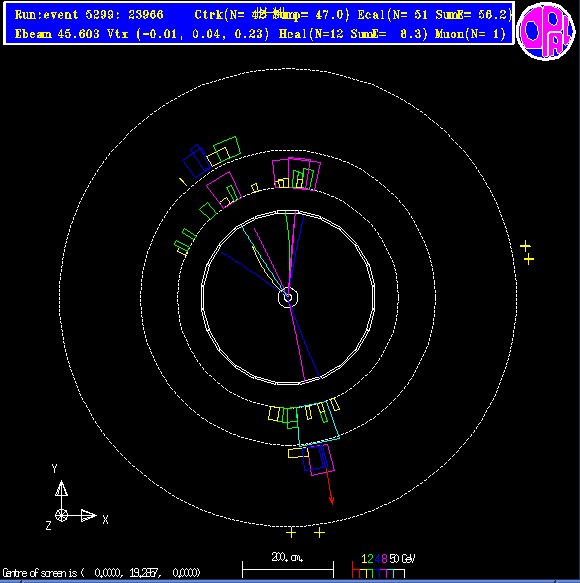Click the magenta cluster at the top center
Viewport: 580px width, 583px height.
click(x=296, y=174)
